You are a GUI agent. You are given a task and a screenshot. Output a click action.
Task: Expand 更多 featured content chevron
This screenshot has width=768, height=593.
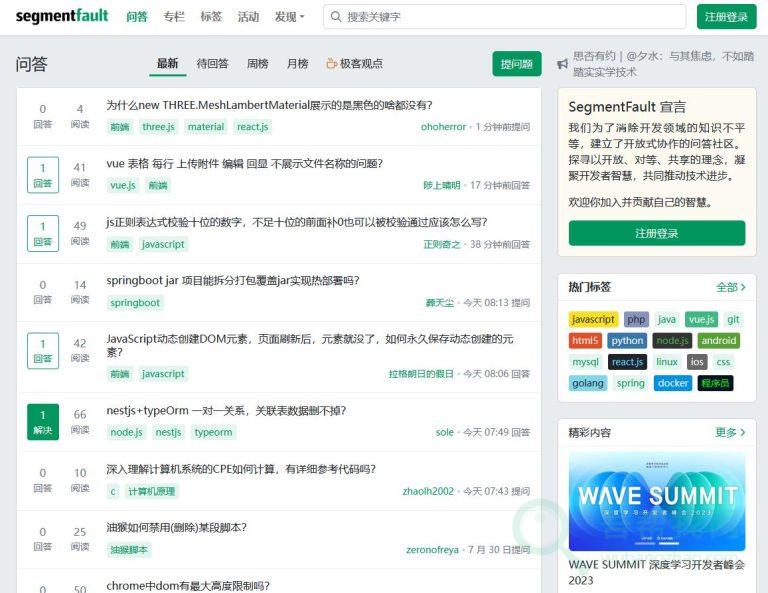731,432
